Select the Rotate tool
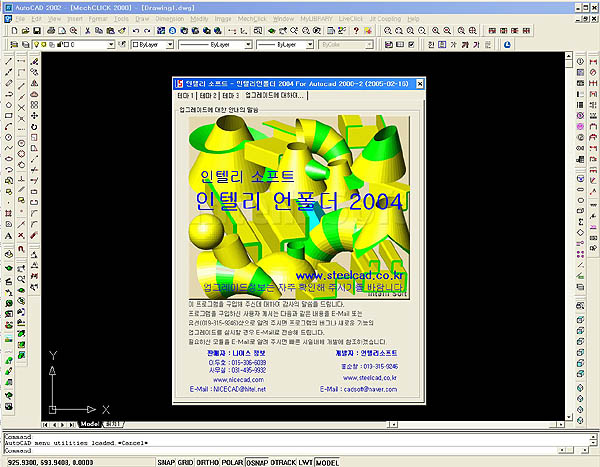Viewport: 600px width, 467px height. (34, 127)
